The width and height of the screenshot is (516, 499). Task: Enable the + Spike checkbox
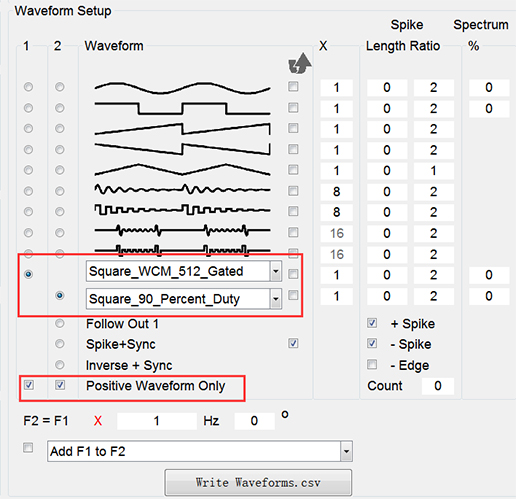click(x=372, y=323)
